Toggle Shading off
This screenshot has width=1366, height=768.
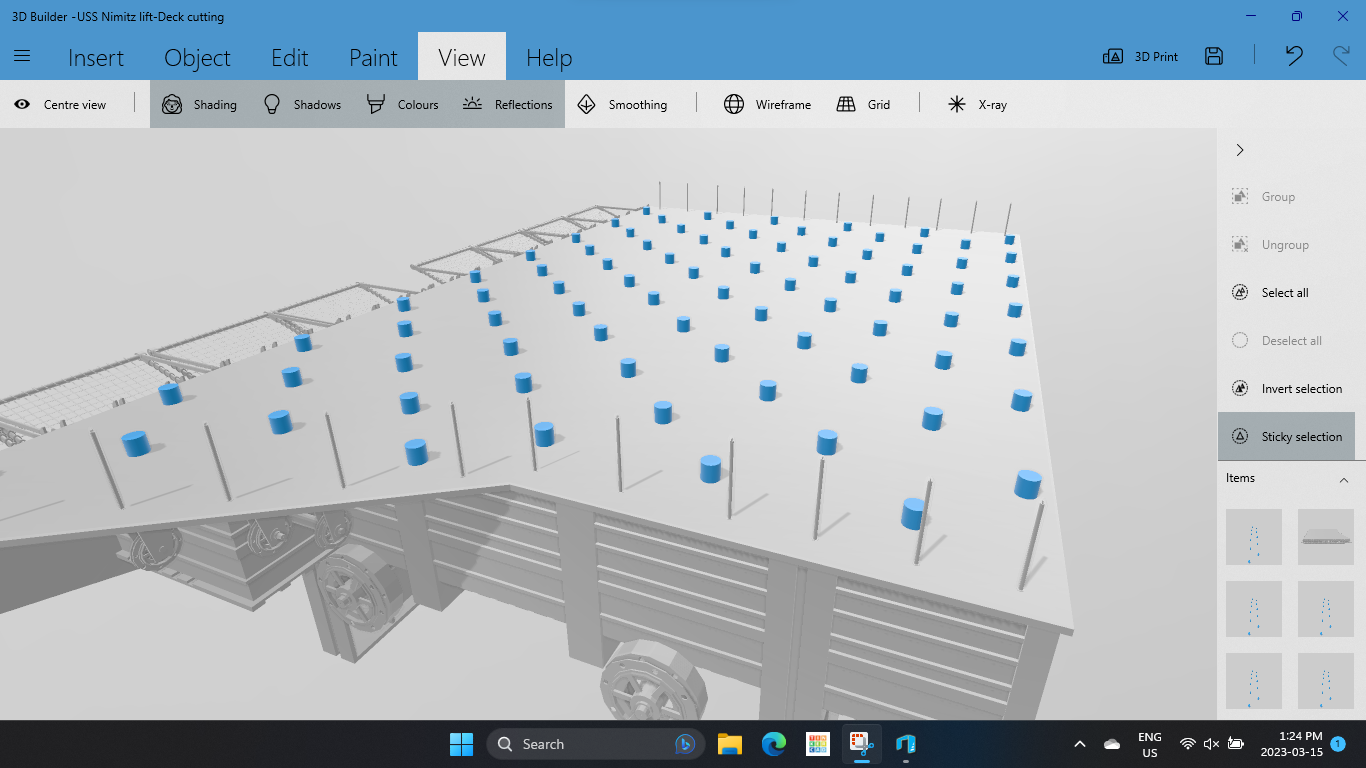pos(200,104)
